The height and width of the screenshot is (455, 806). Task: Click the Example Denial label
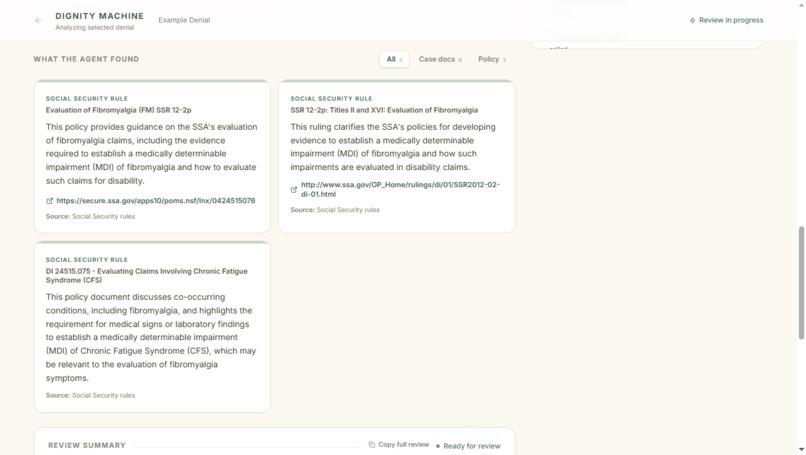184,20
